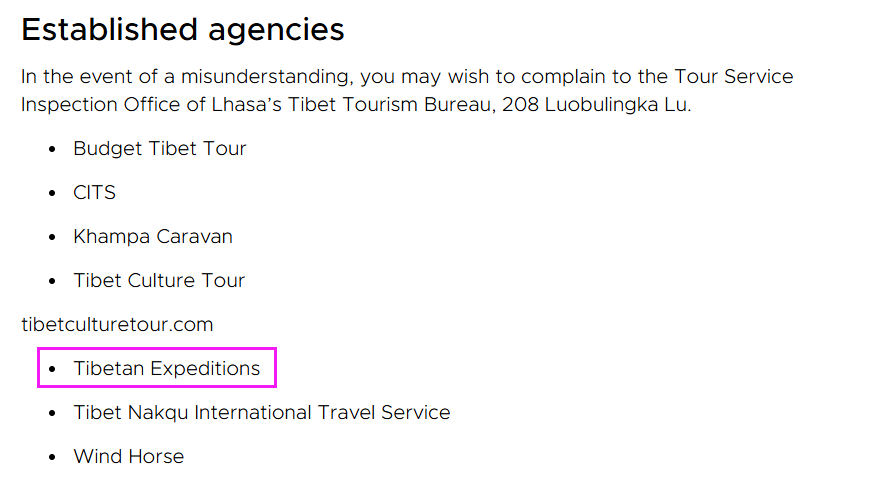This screenshot has height=490, width=871.
Task: Click the bullet next to Khampa Caravan
Action: 52,237
